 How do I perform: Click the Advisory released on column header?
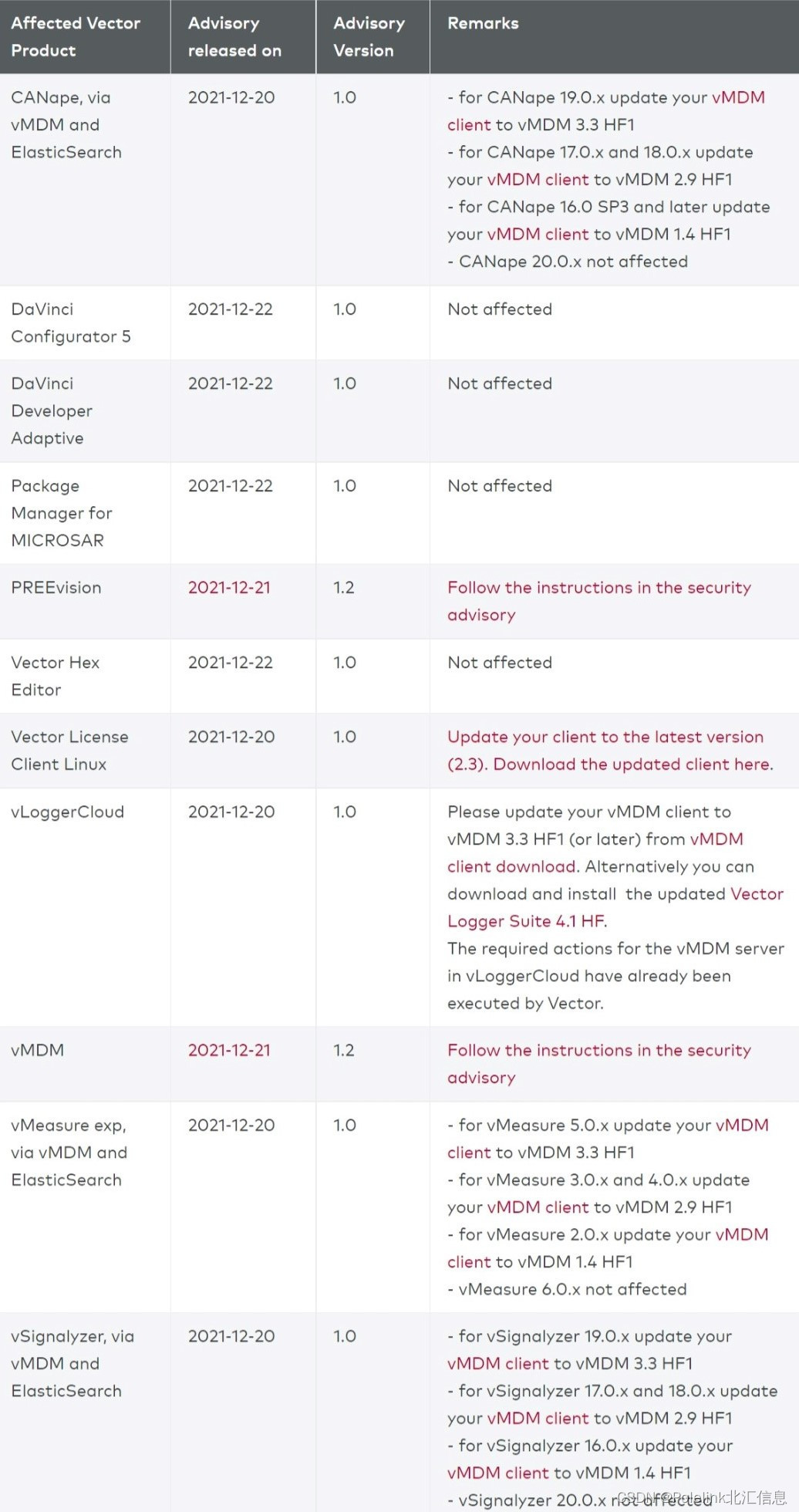click(x=243, y=37)
